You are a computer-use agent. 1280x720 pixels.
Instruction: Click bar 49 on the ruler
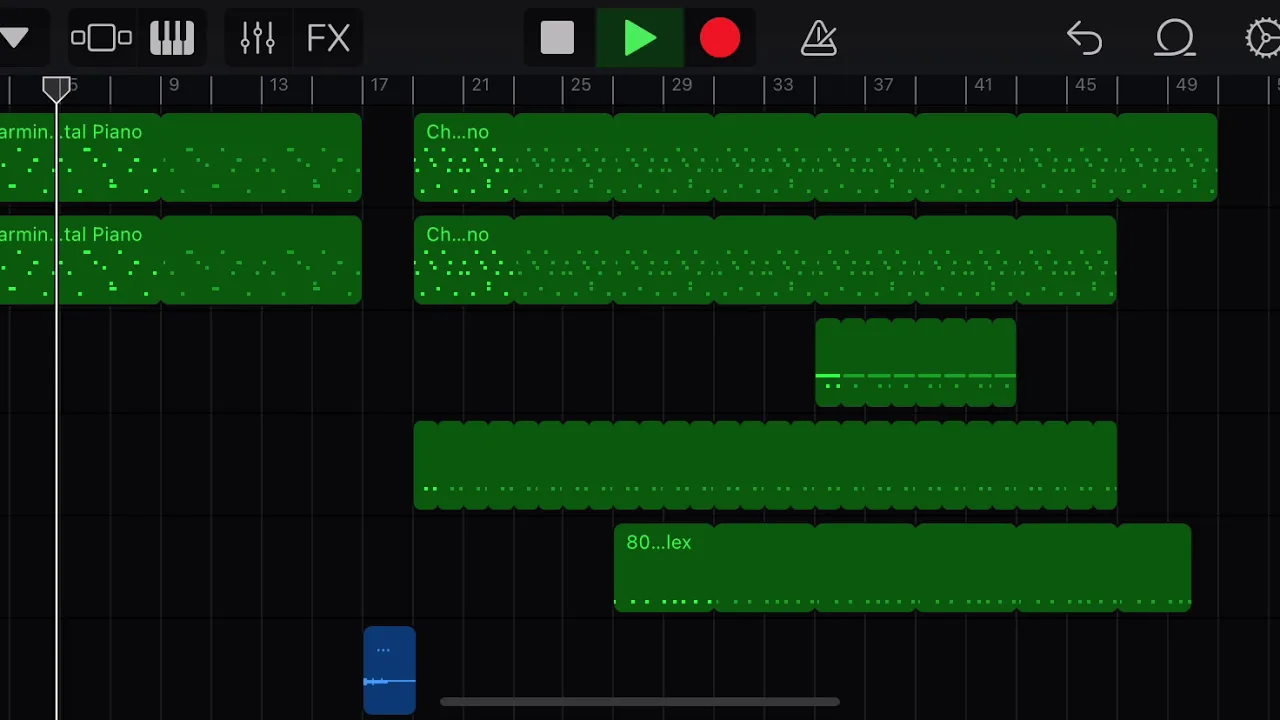1186,85
